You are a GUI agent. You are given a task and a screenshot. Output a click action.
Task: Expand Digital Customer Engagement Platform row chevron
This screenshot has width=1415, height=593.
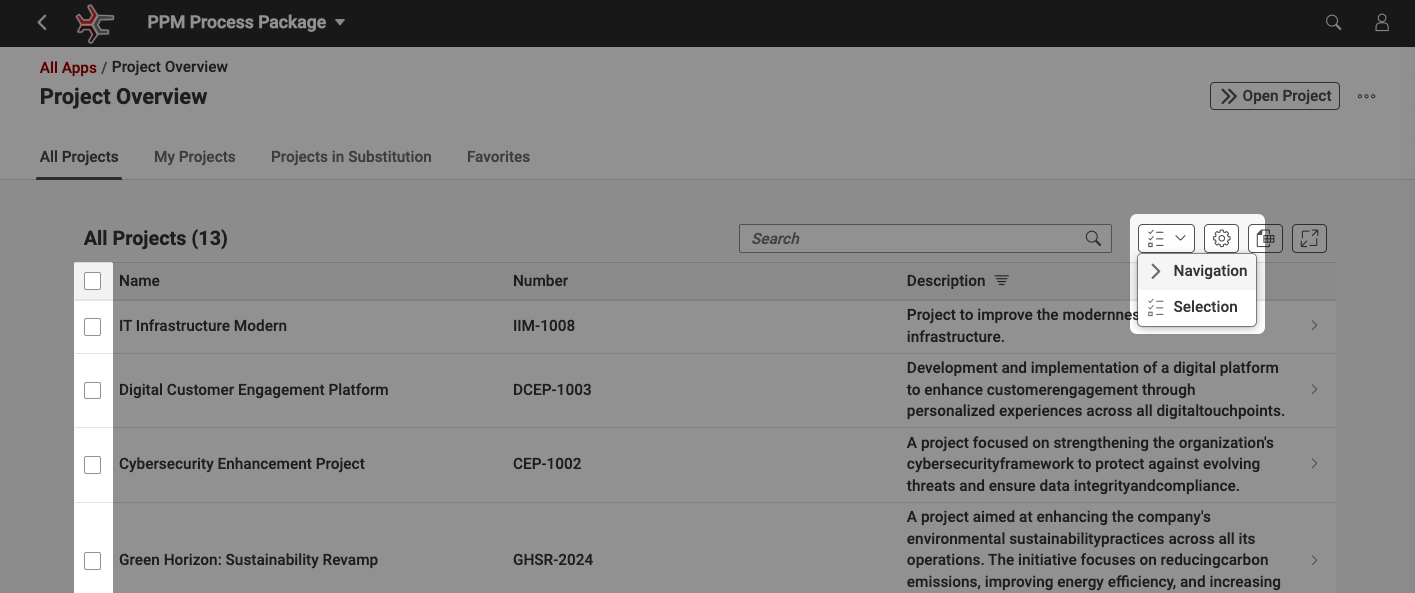[x=1314, y=389]
